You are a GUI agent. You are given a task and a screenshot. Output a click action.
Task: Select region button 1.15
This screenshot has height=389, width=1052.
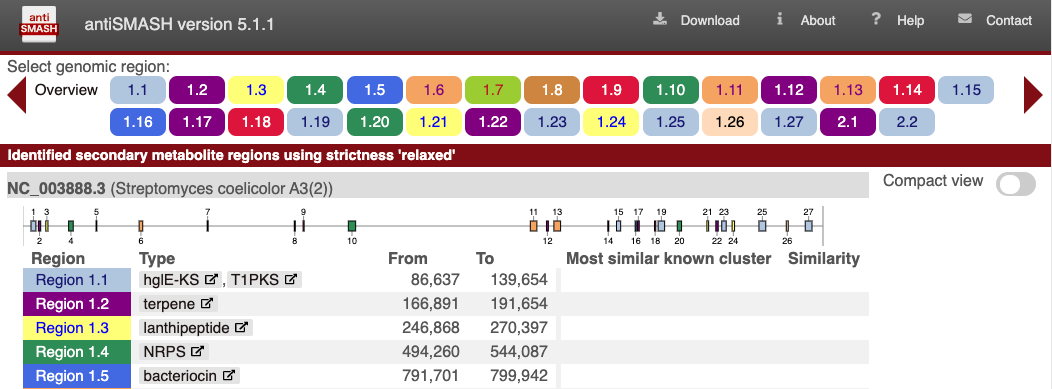point(966,90)
